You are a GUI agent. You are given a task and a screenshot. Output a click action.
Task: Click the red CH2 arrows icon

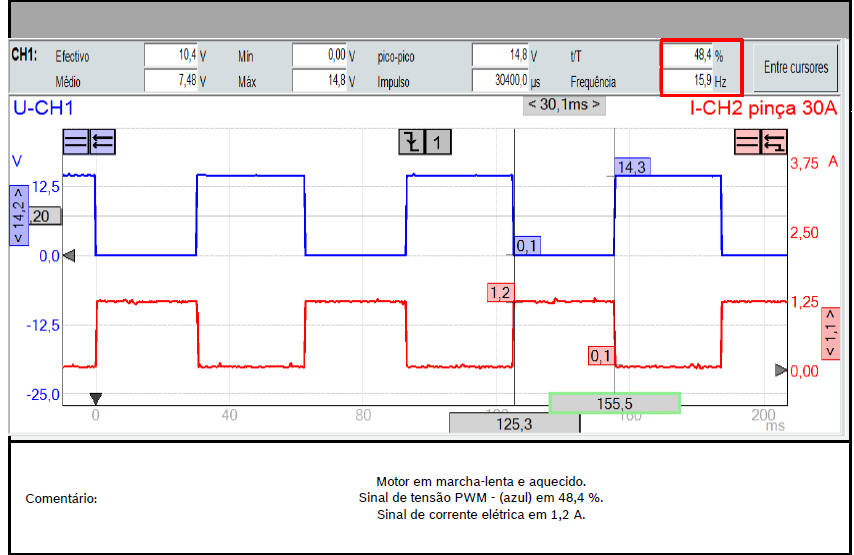pos(773,143)
